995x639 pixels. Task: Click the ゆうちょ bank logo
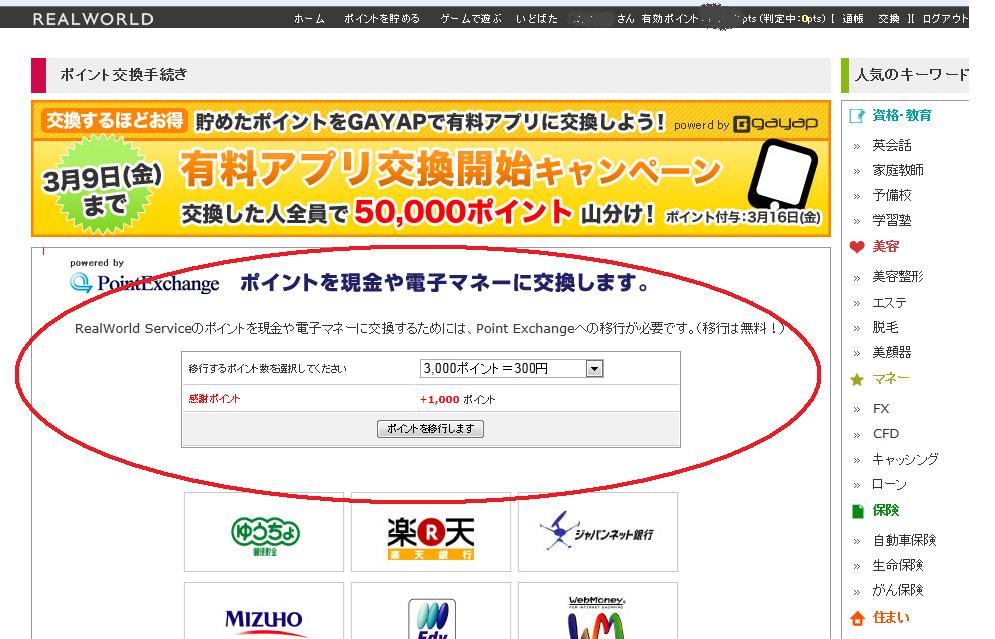pyautogui.click(x=264, y=532)
